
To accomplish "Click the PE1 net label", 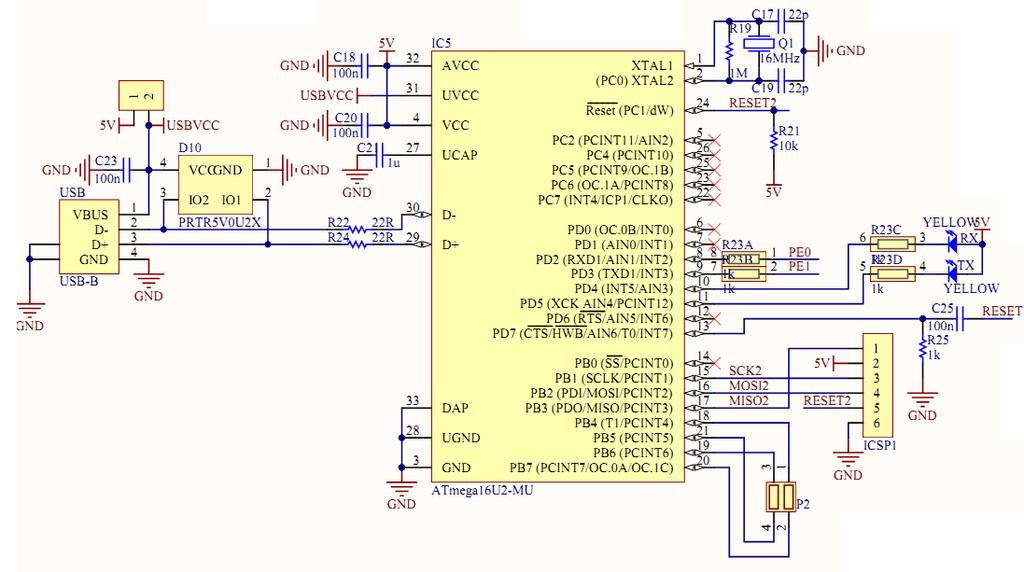I will [x=799, y=266].
